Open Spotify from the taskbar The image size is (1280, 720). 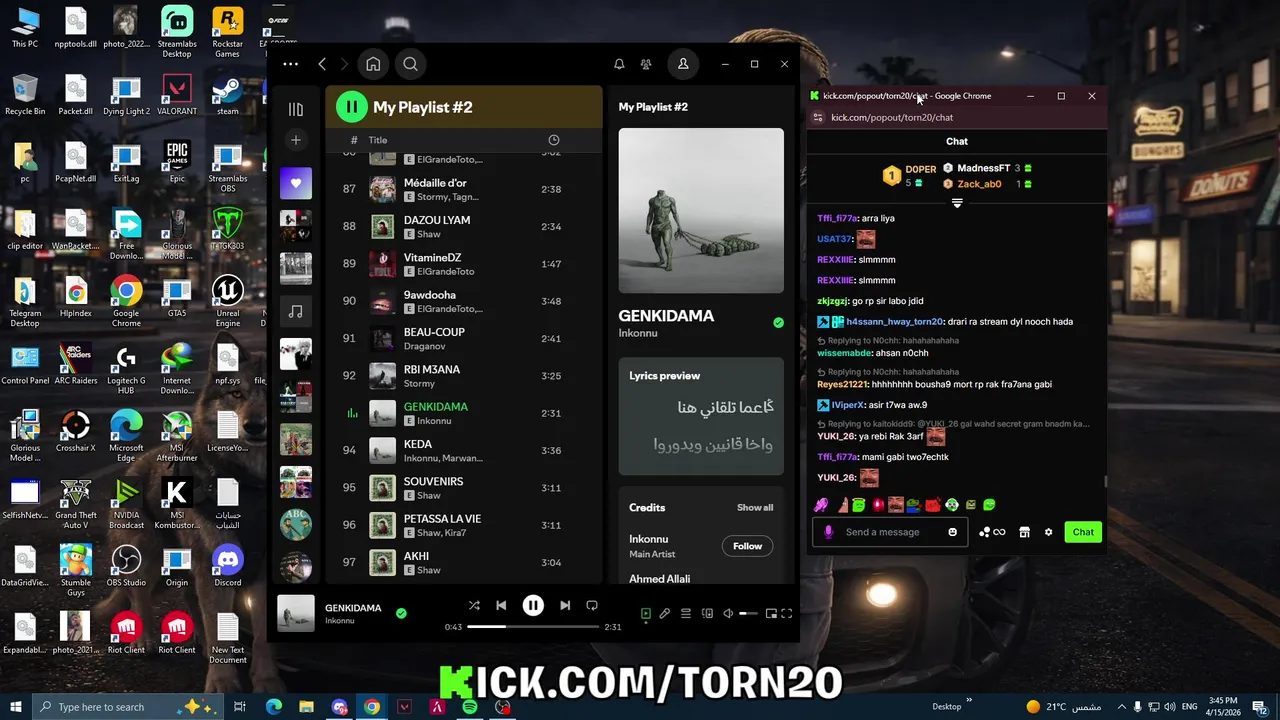pos(470,707)
